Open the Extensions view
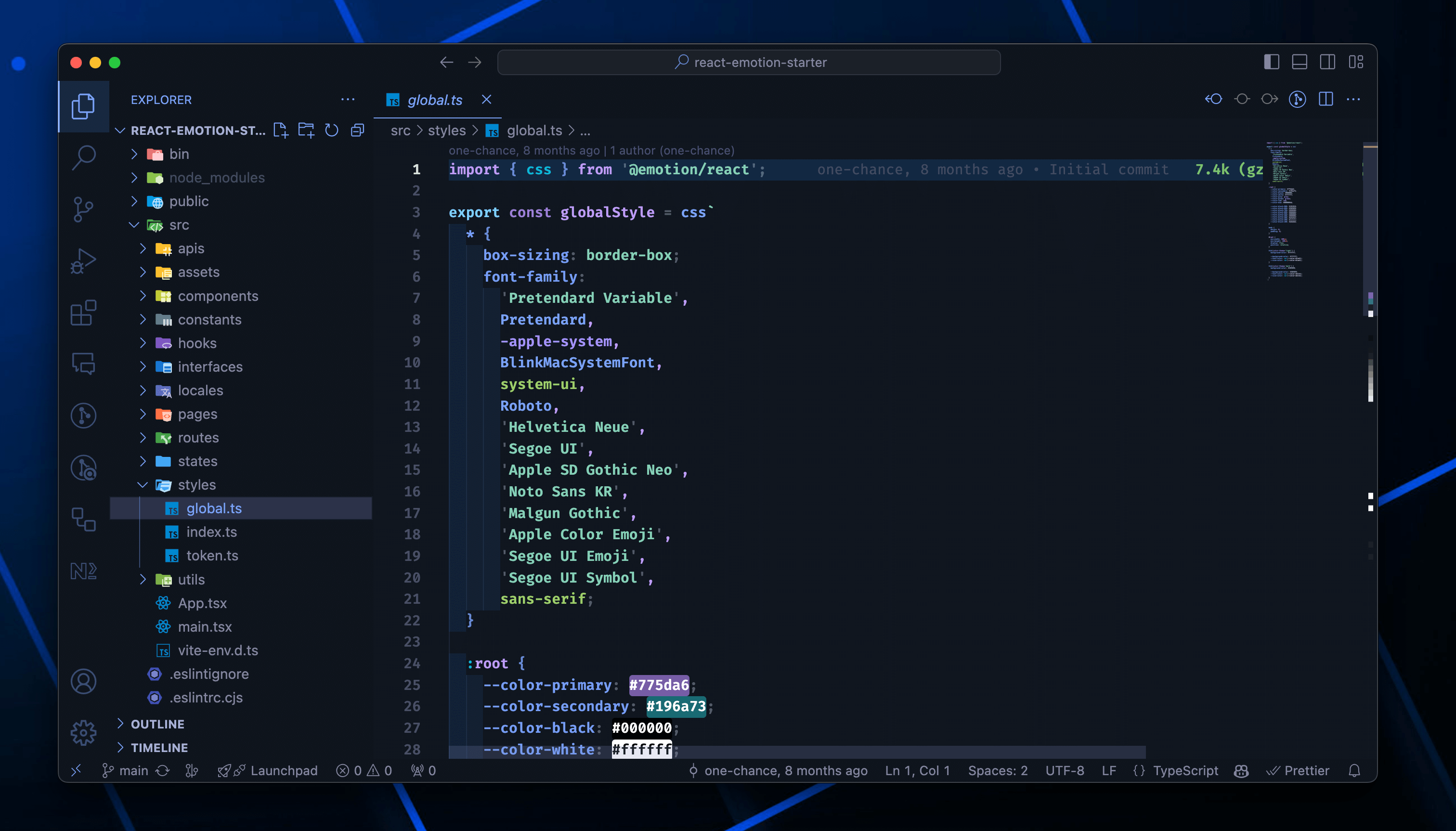1456x831 pixels. pos(83,312)
